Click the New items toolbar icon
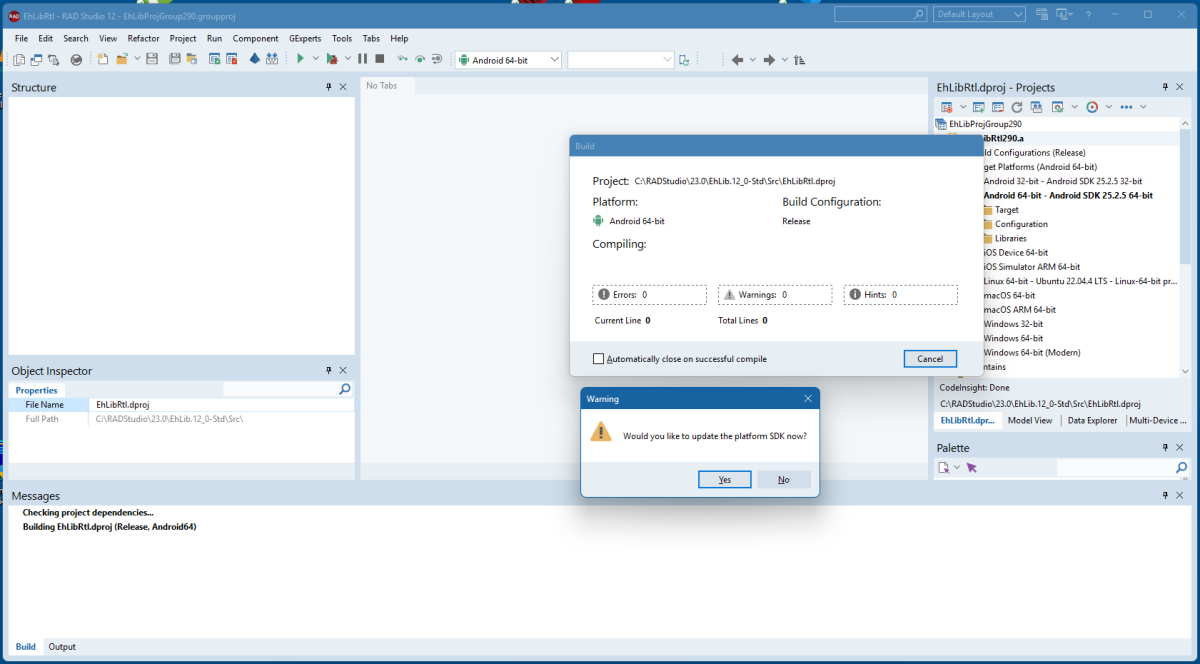This screenshot has height=664, width=1200. pyautogui.click(x=102, y=60)
